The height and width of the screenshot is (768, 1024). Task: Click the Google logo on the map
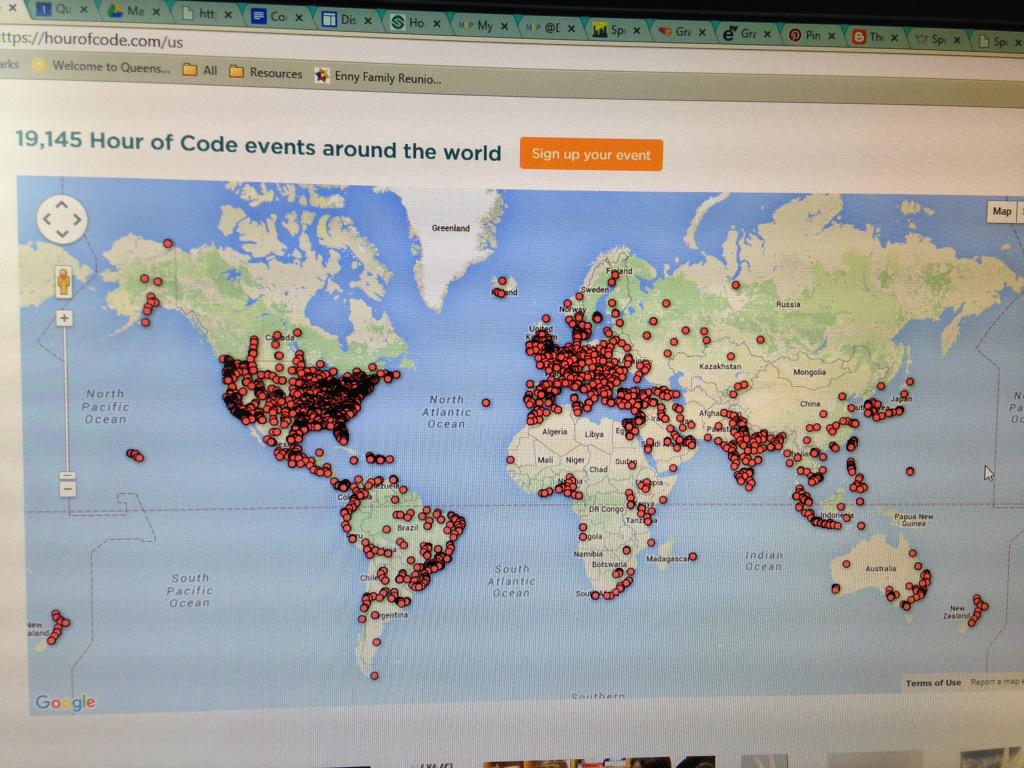point(64,701)
